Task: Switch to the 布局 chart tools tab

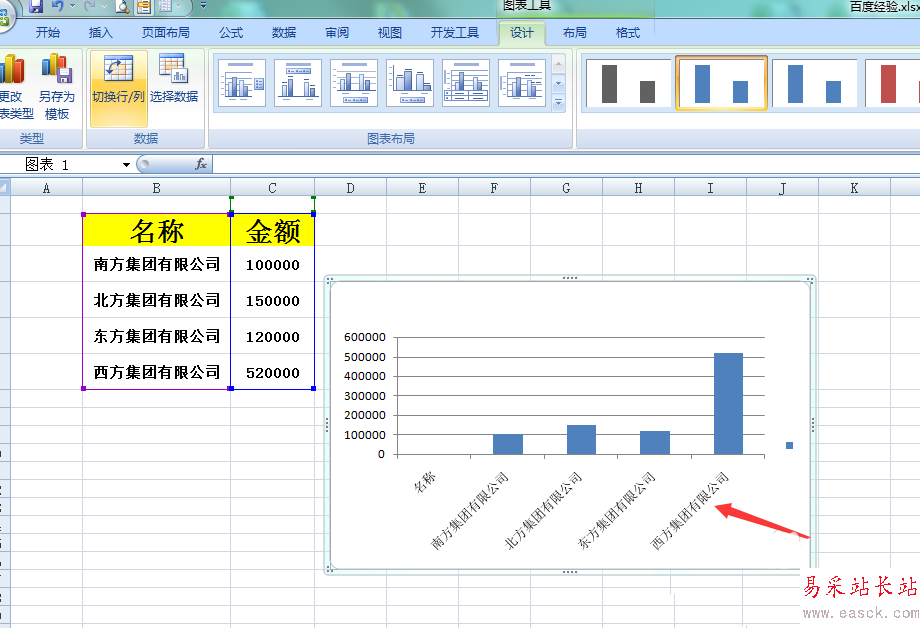Action: tap(574, 33)
